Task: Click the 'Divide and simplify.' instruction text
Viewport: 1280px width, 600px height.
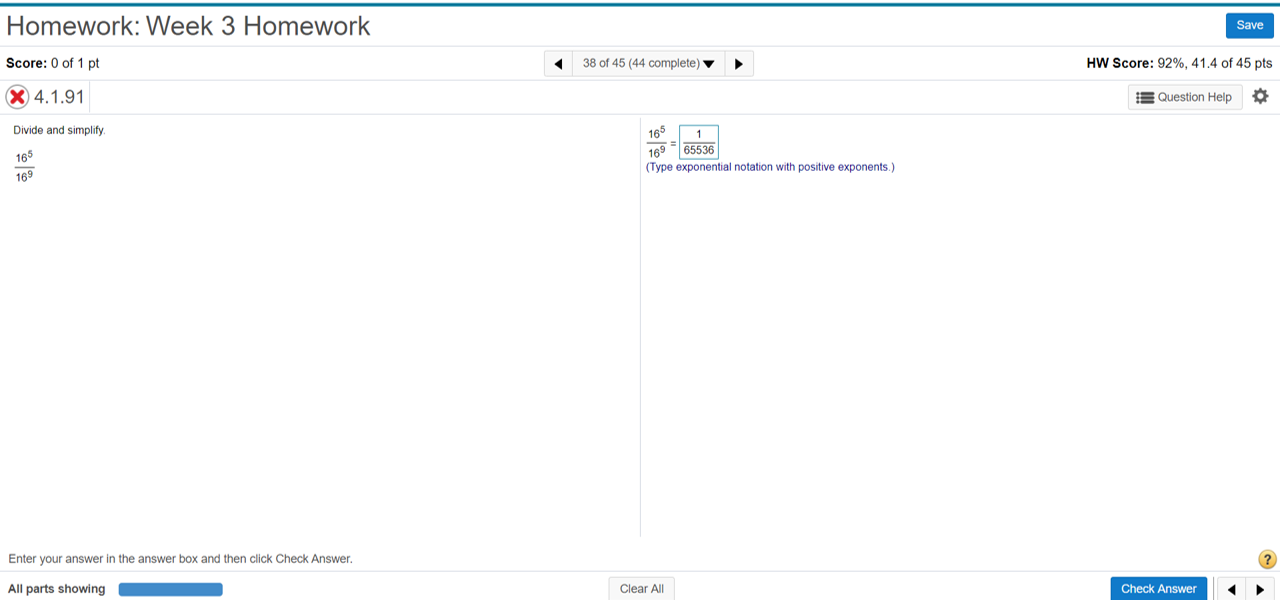Action: coord(59,130)
